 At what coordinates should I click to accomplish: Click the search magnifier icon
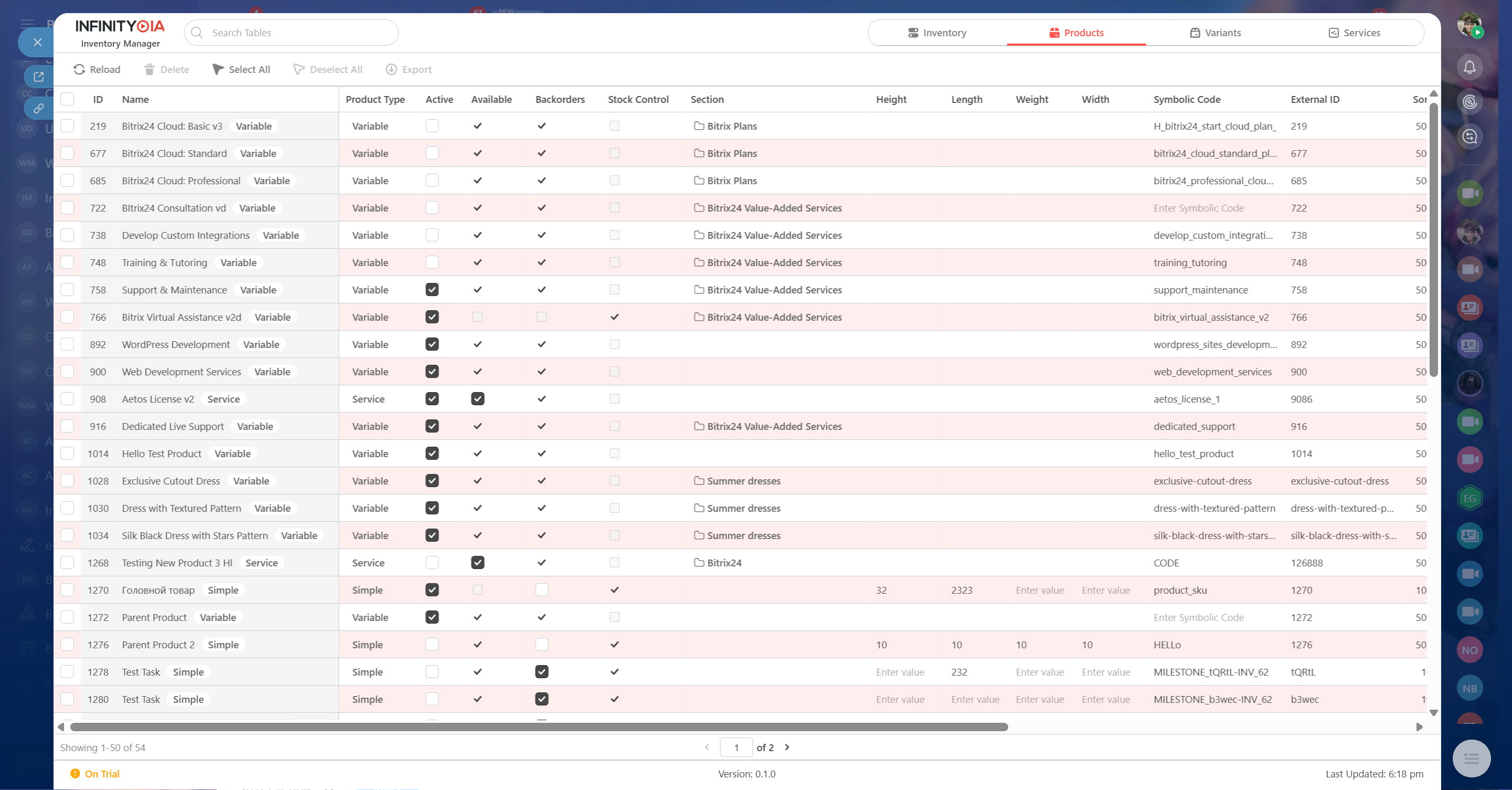[197, 33]
